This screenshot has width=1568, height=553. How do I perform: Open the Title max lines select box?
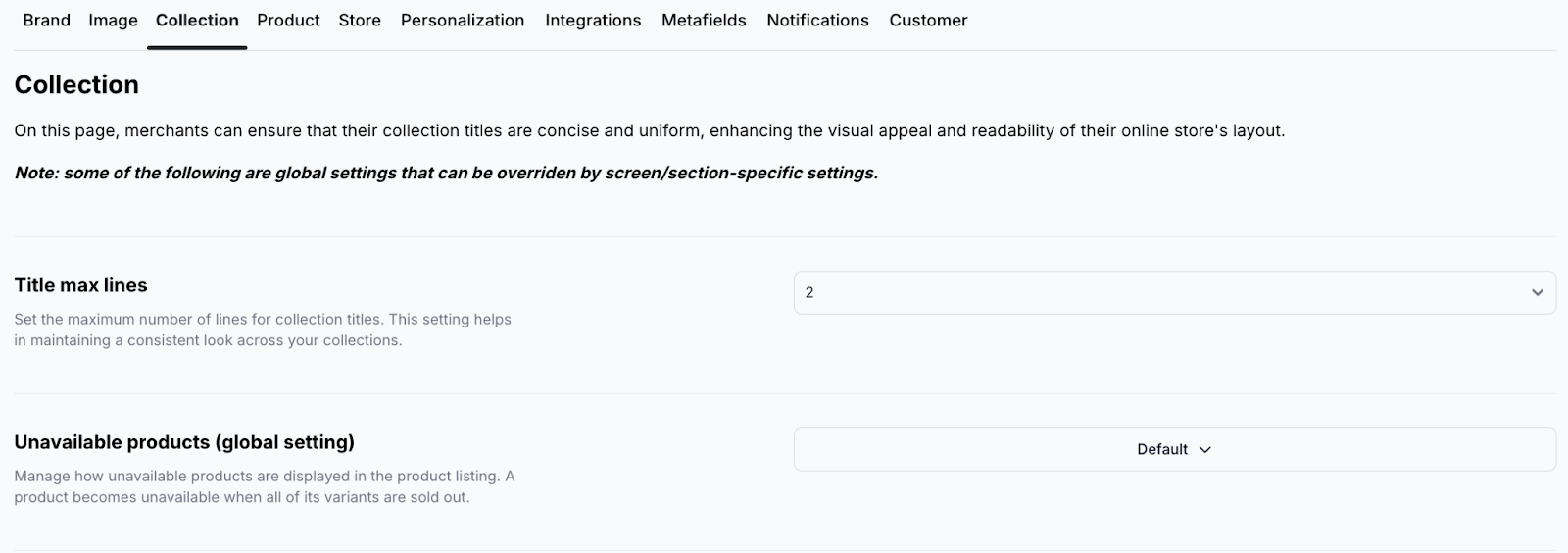click(1156, 292)
